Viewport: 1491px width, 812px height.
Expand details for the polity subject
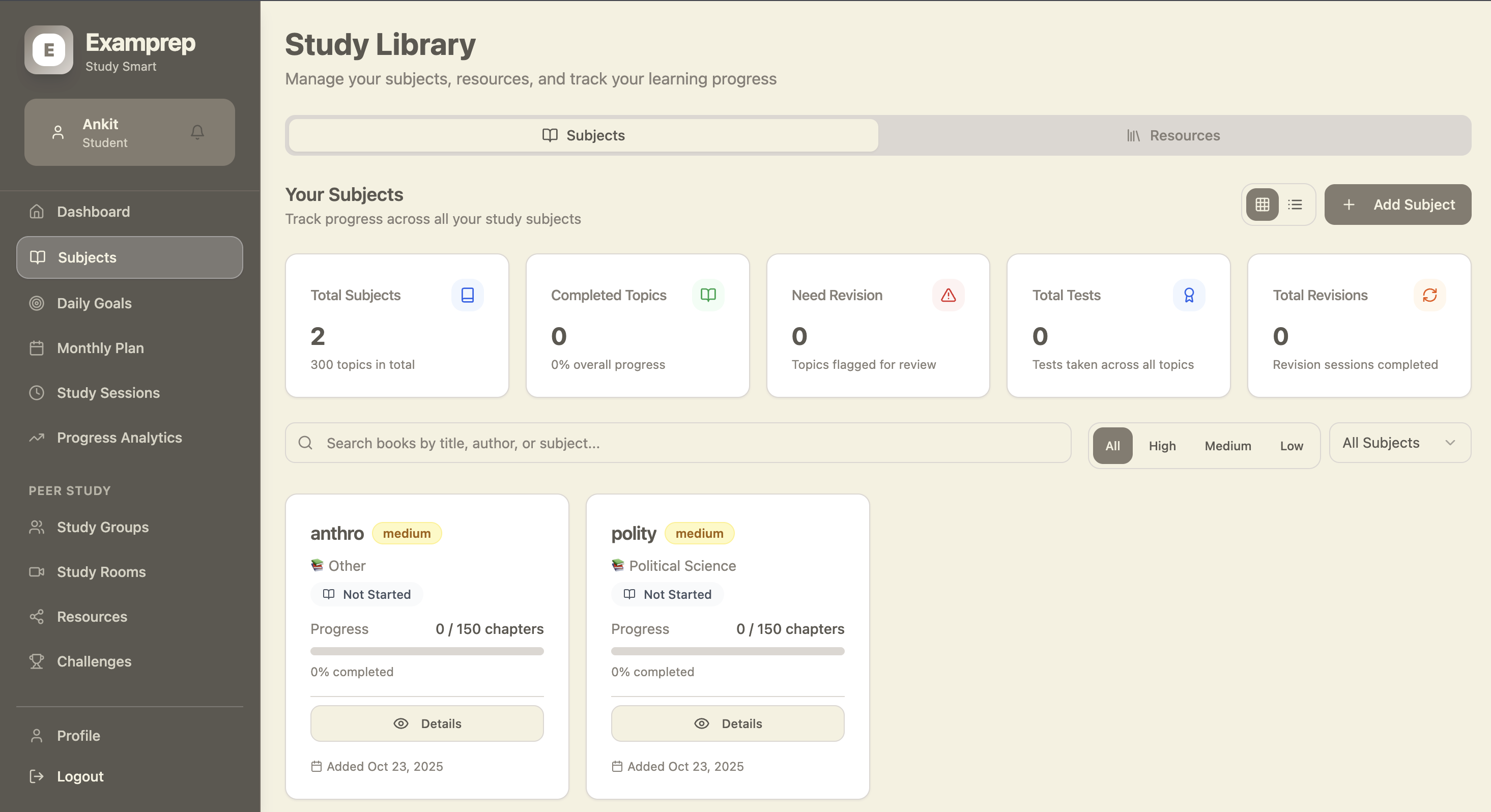point(727,723)
